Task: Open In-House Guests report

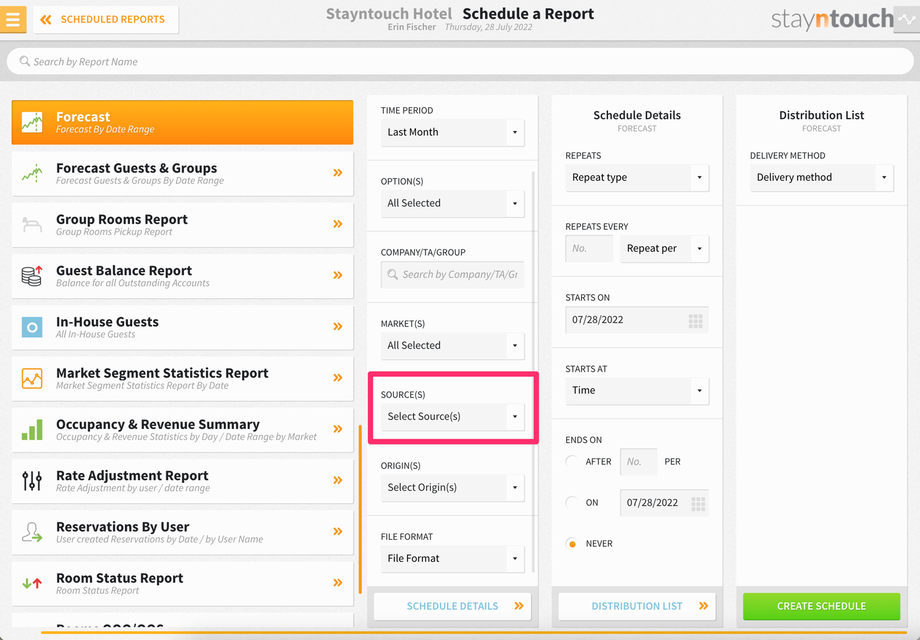Action: click(182, 327)
